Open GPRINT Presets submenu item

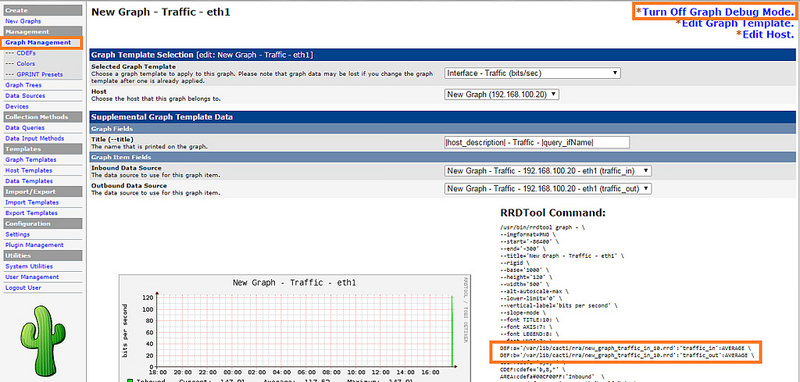tap(34, 74)
